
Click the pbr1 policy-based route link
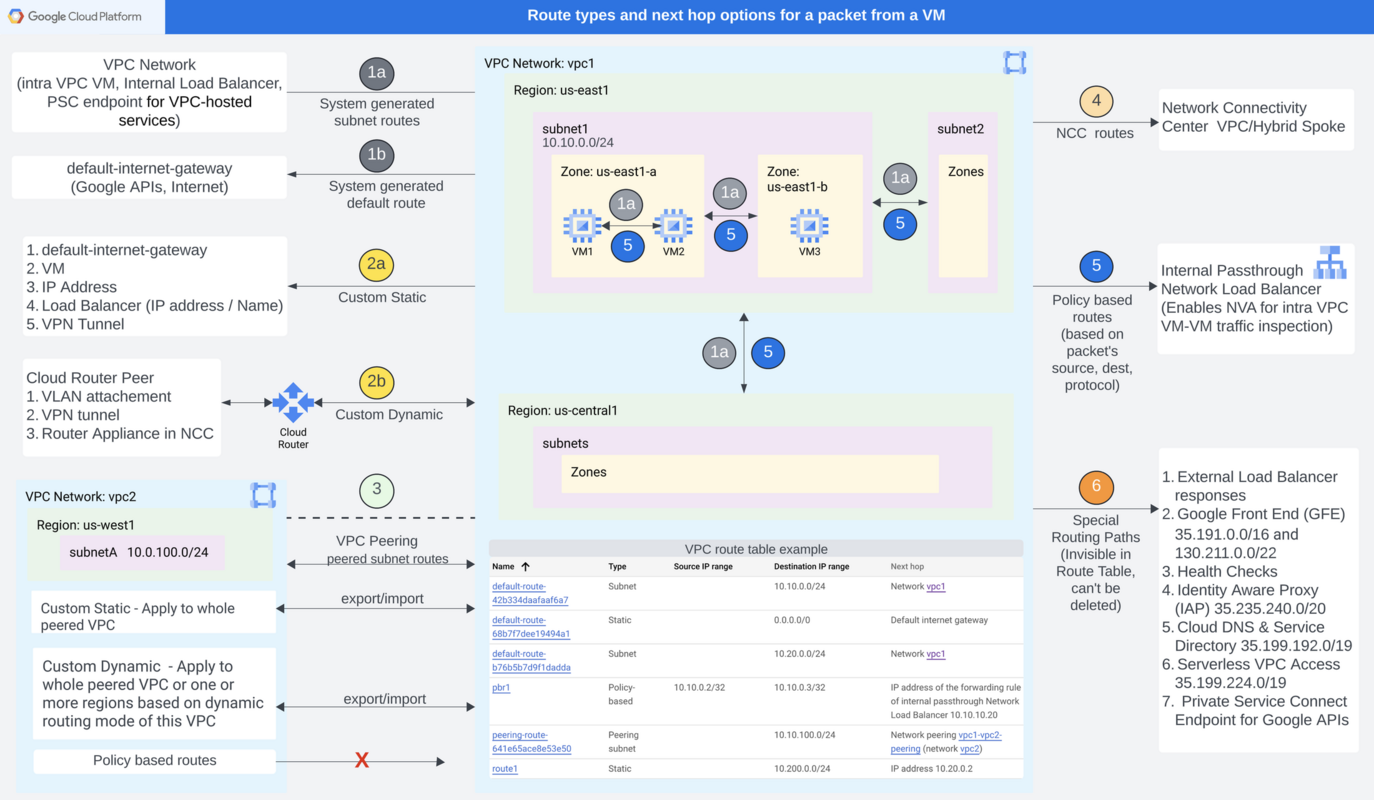point(500,688)
